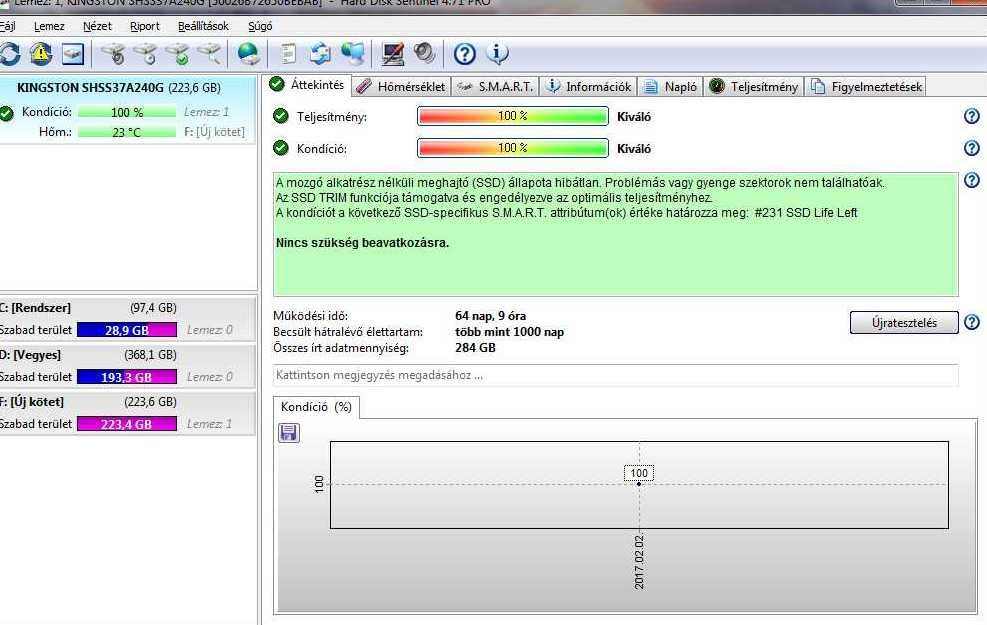Click help icon next to Újratesztelés button

pos(971,322)
